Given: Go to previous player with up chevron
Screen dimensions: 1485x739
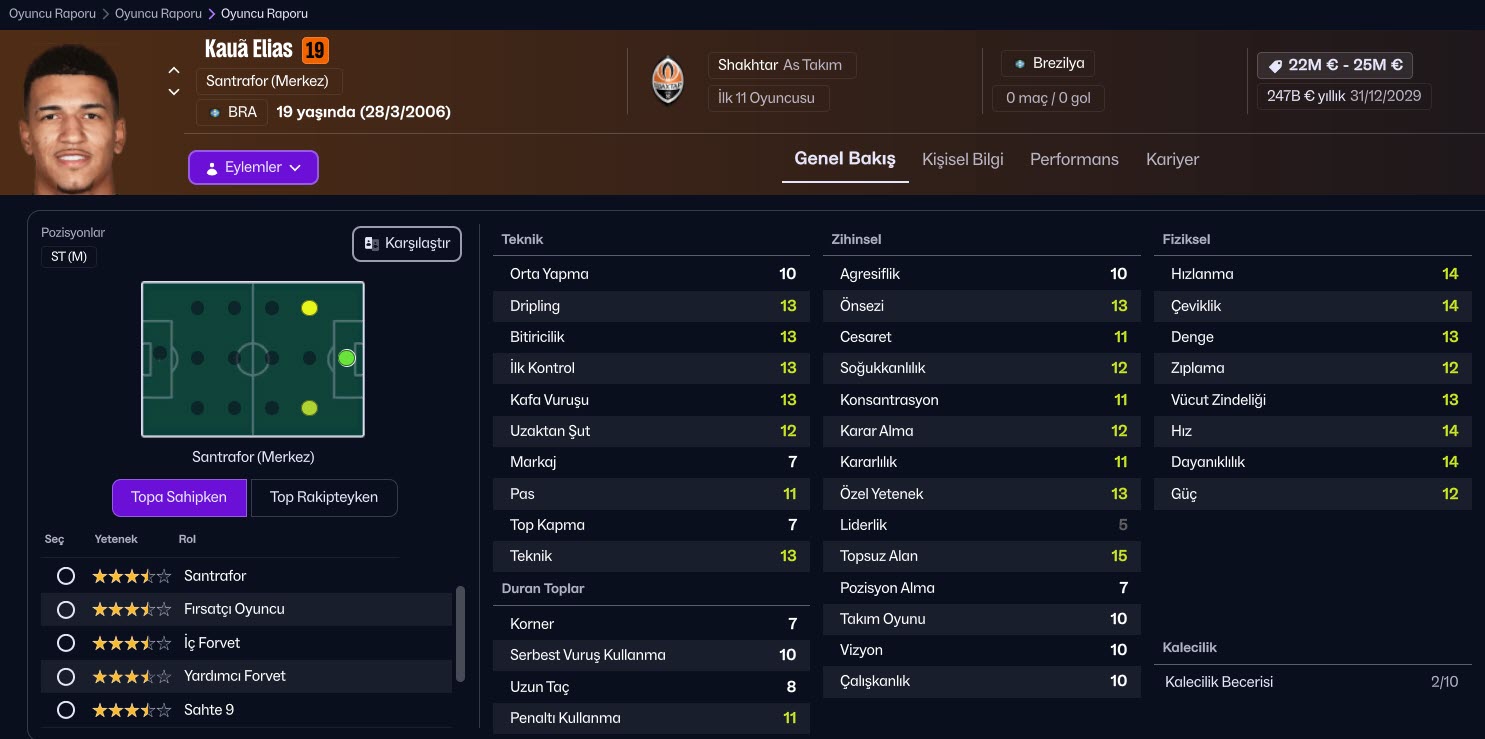Looking at the screenshot, I should click(174, 70).
